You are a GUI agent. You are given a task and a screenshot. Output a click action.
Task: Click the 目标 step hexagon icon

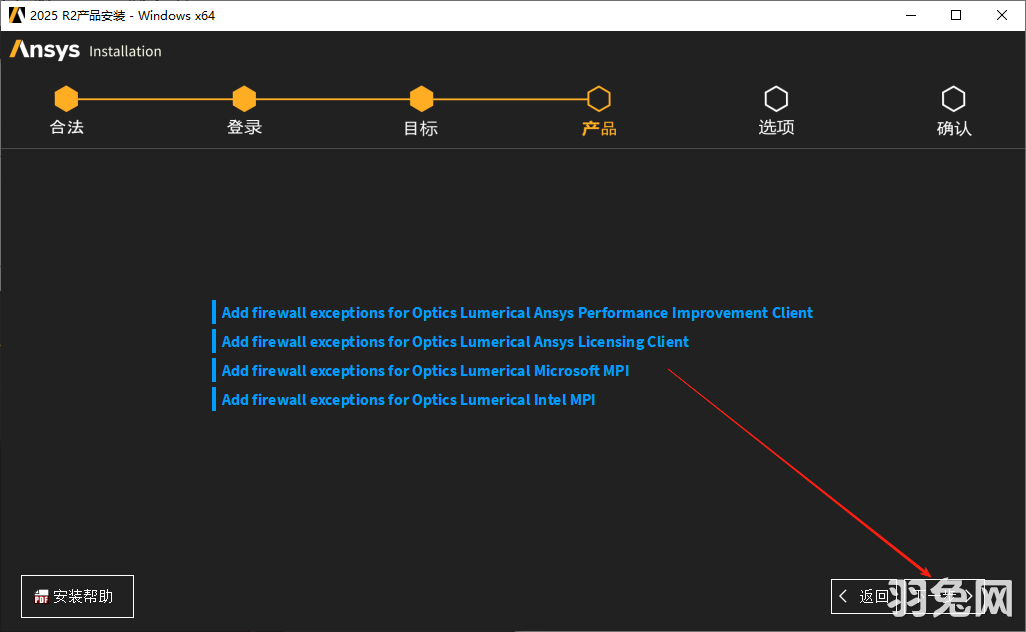pyautogui.click(x=421, y=99)
